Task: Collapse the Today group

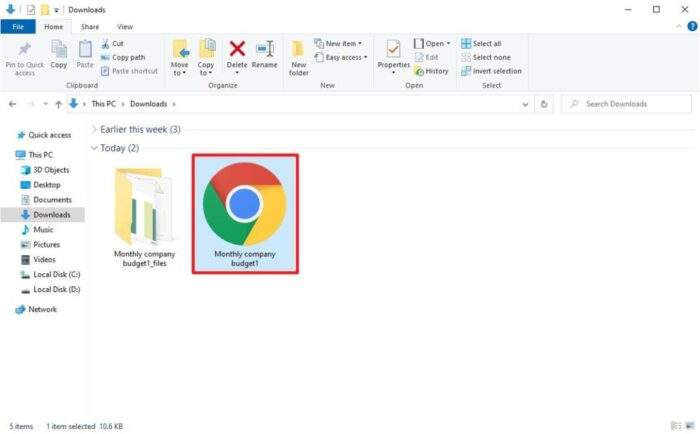Action: (x=94, y=148)
